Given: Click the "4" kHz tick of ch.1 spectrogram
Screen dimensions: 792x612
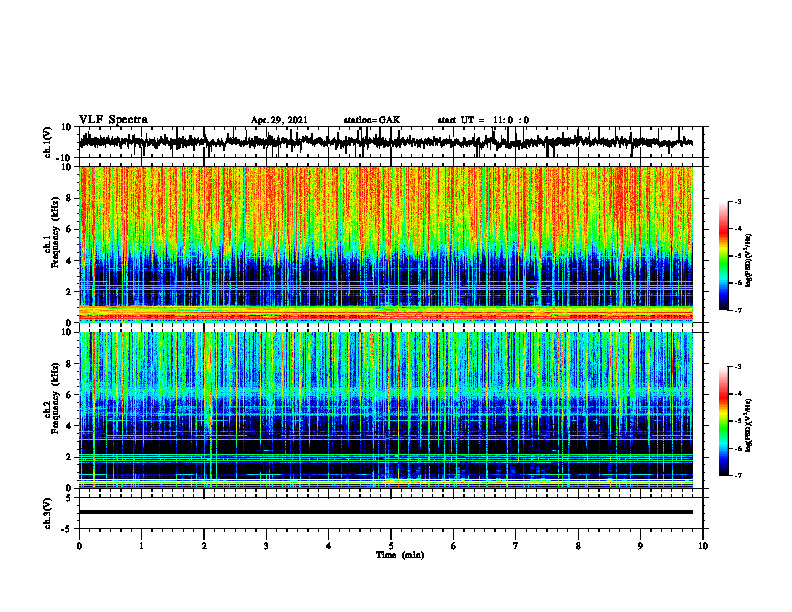Looking at the screenshot, I should (x=69, y=261).
